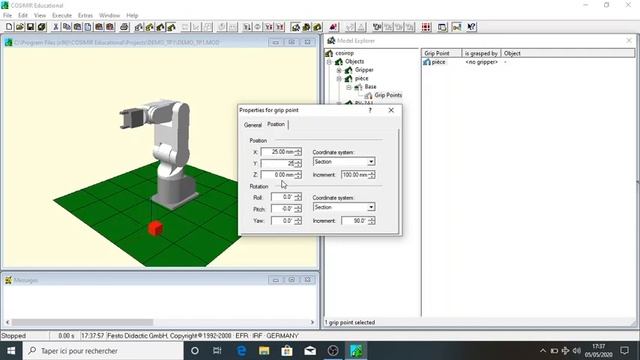Click the X position spinner arrows
Viewport: 640px width, 360px height.
[x=298, y=152]
